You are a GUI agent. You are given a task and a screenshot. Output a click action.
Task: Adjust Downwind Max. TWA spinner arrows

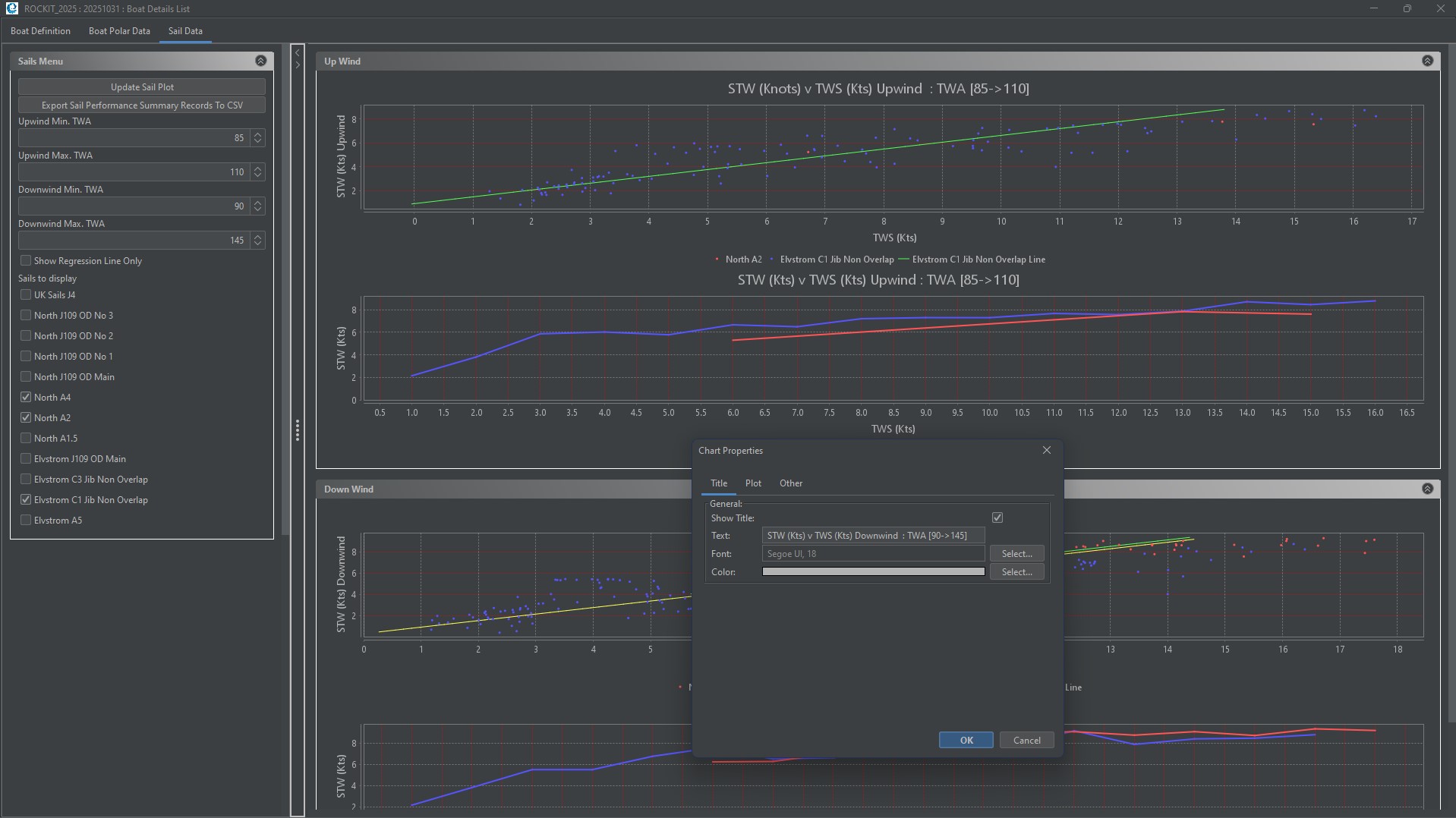pos(258,240)
